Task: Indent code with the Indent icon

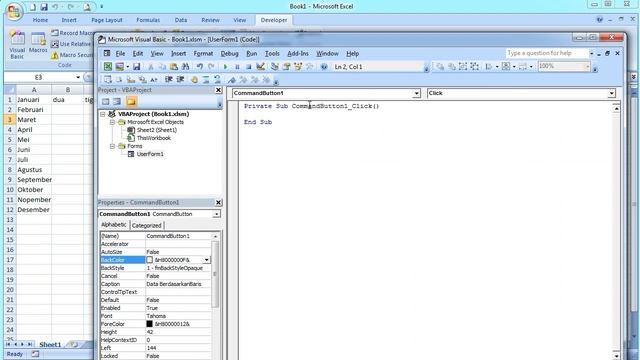Action: click(169, 80)
